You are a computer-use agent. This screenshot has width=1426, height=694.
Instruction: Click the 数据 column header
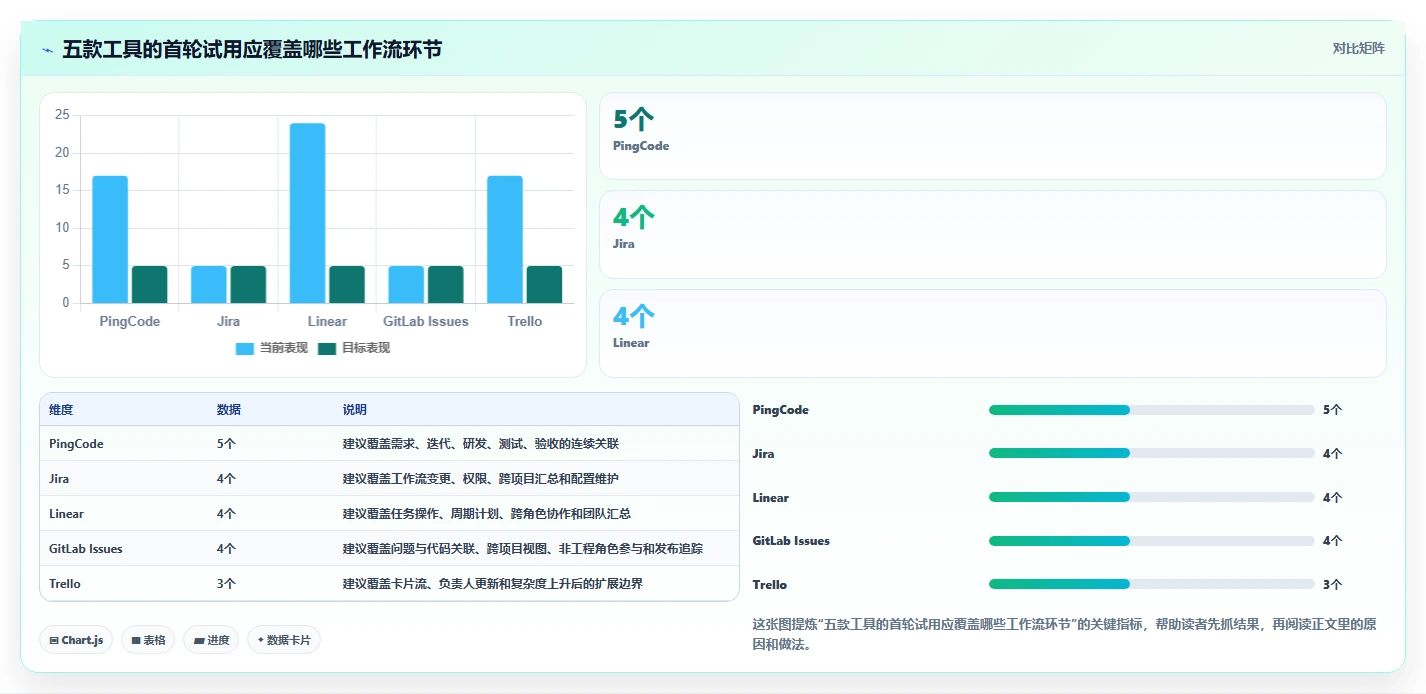pos(229,410)
